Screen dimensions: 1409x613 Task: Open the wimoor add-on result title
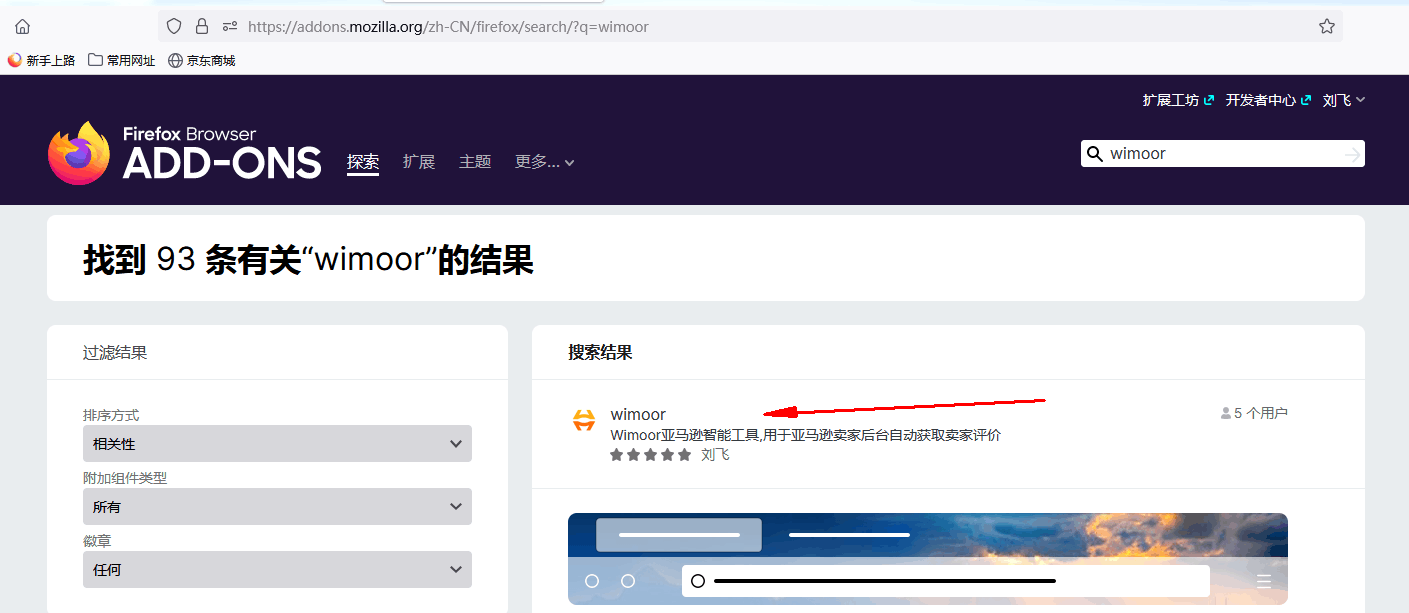point(638,414)
